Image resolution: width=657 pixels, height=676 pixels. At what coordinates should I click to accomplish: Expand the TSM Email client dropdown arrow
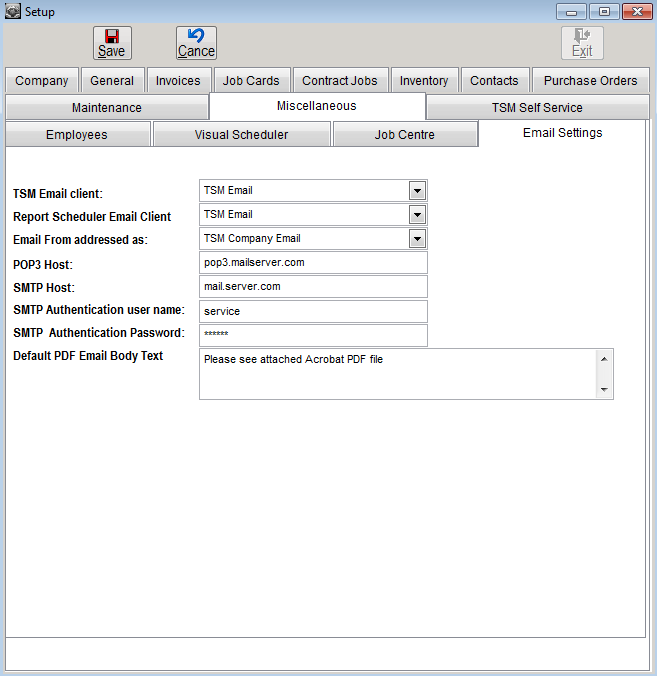[x=417, y=191]
